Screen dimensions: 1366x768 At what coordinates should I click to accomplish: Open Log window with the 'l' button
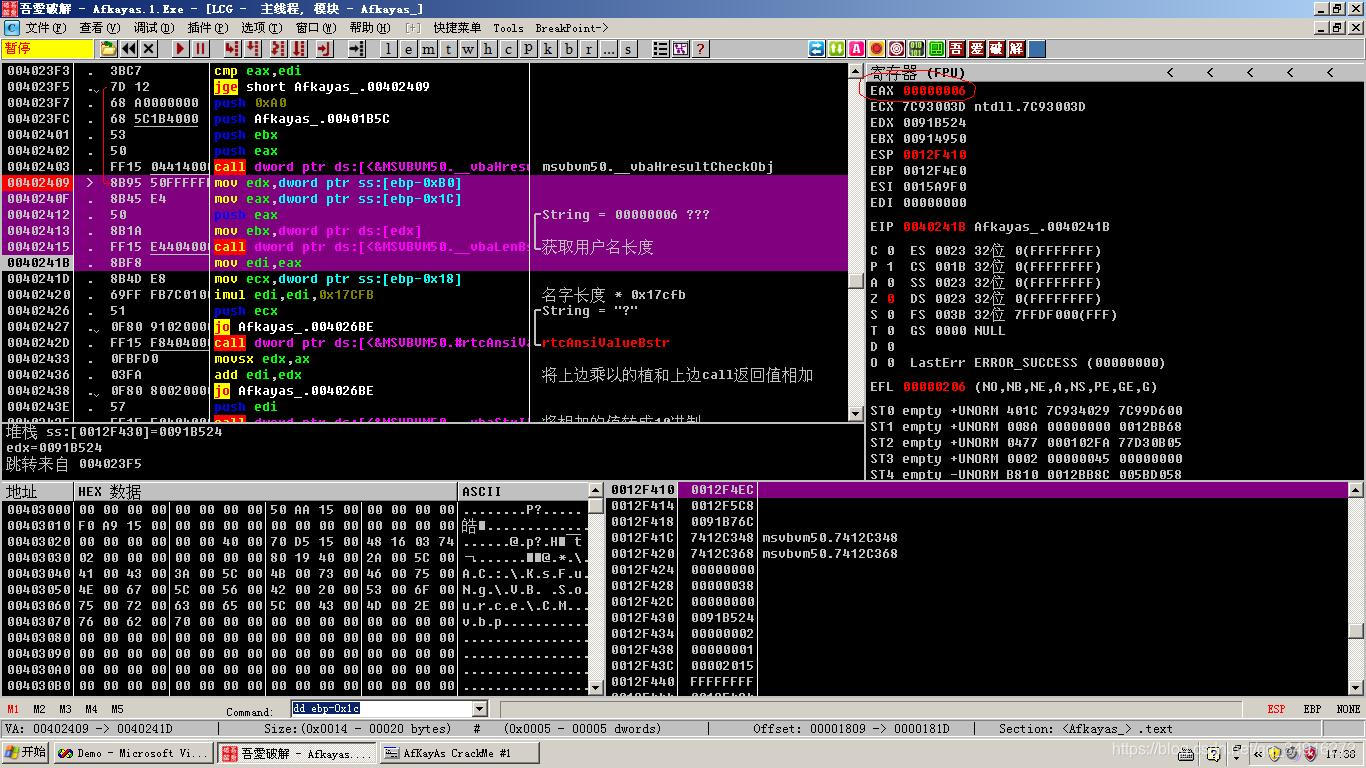pos(389,48)
